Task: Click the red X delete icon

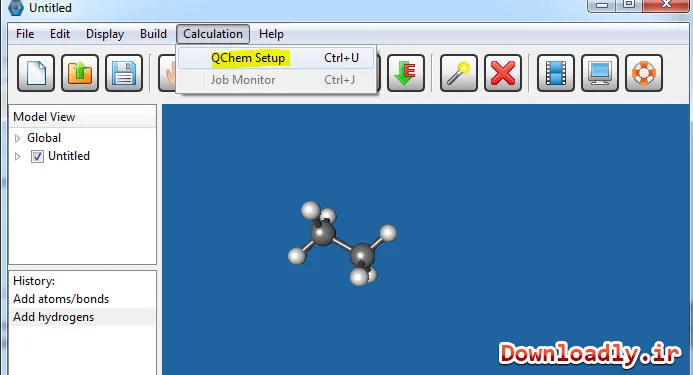Action: [503, 73]
